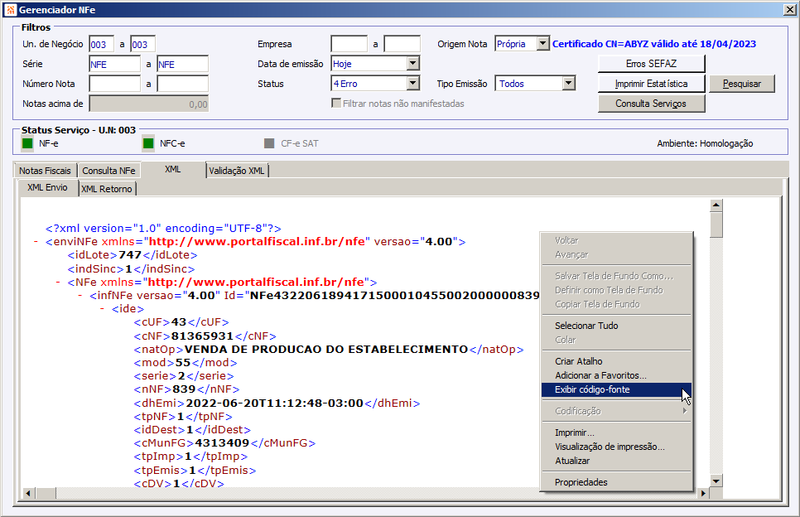
Task: Click the Pesquisar button
Action: coord(741,84)
